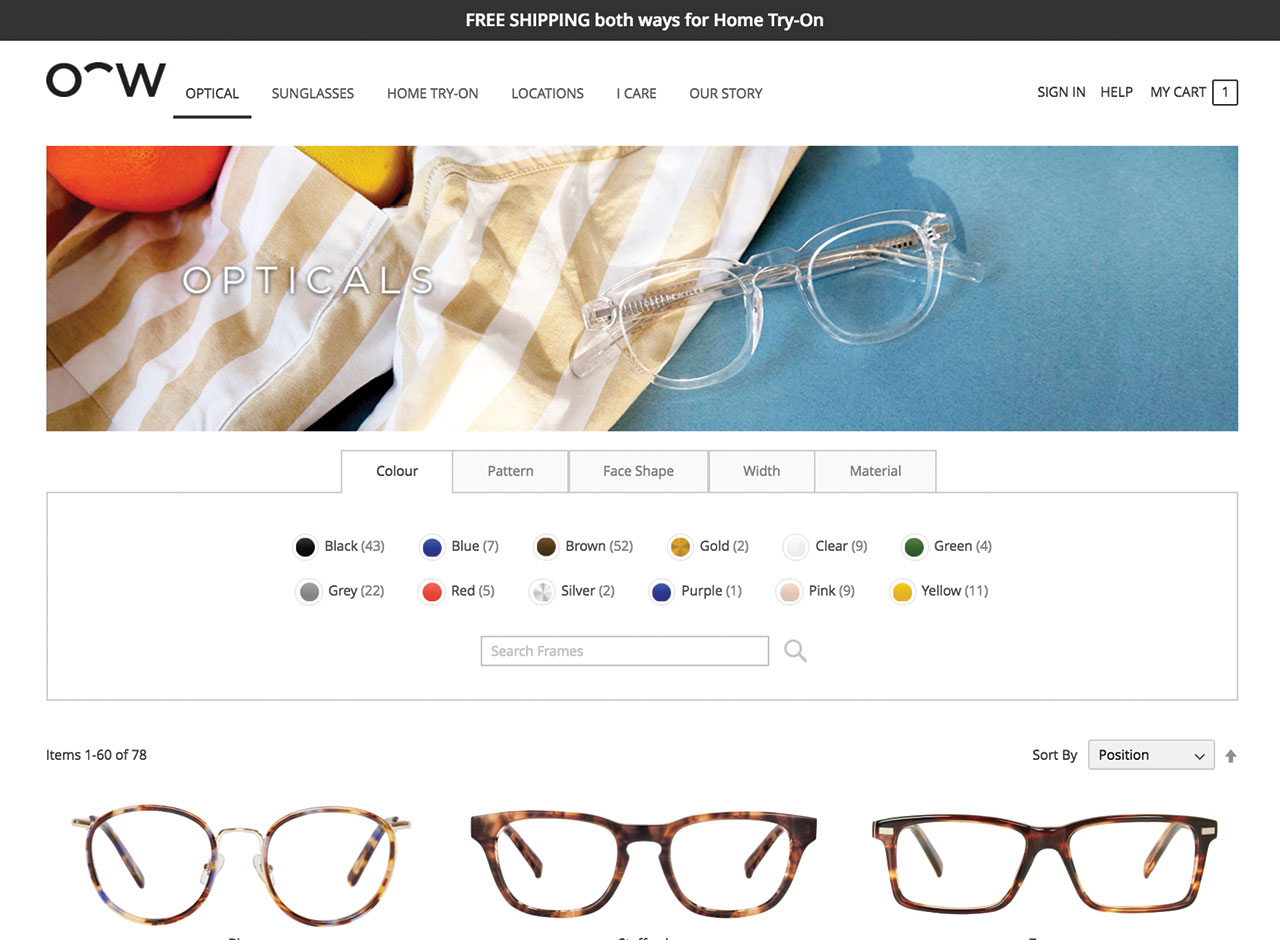Viewport: 1280px width, 940px height.
Task: Pick the Purple colour swatch
Action: [x=661, y=592]
